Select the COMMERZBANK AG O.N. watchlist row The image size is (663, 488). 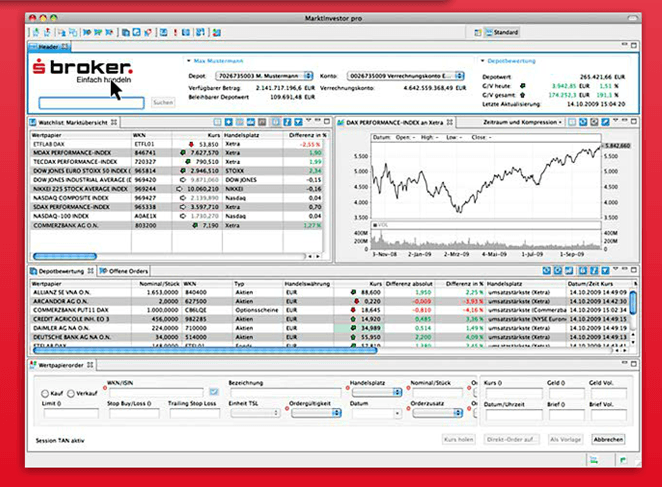pos(177,225)
